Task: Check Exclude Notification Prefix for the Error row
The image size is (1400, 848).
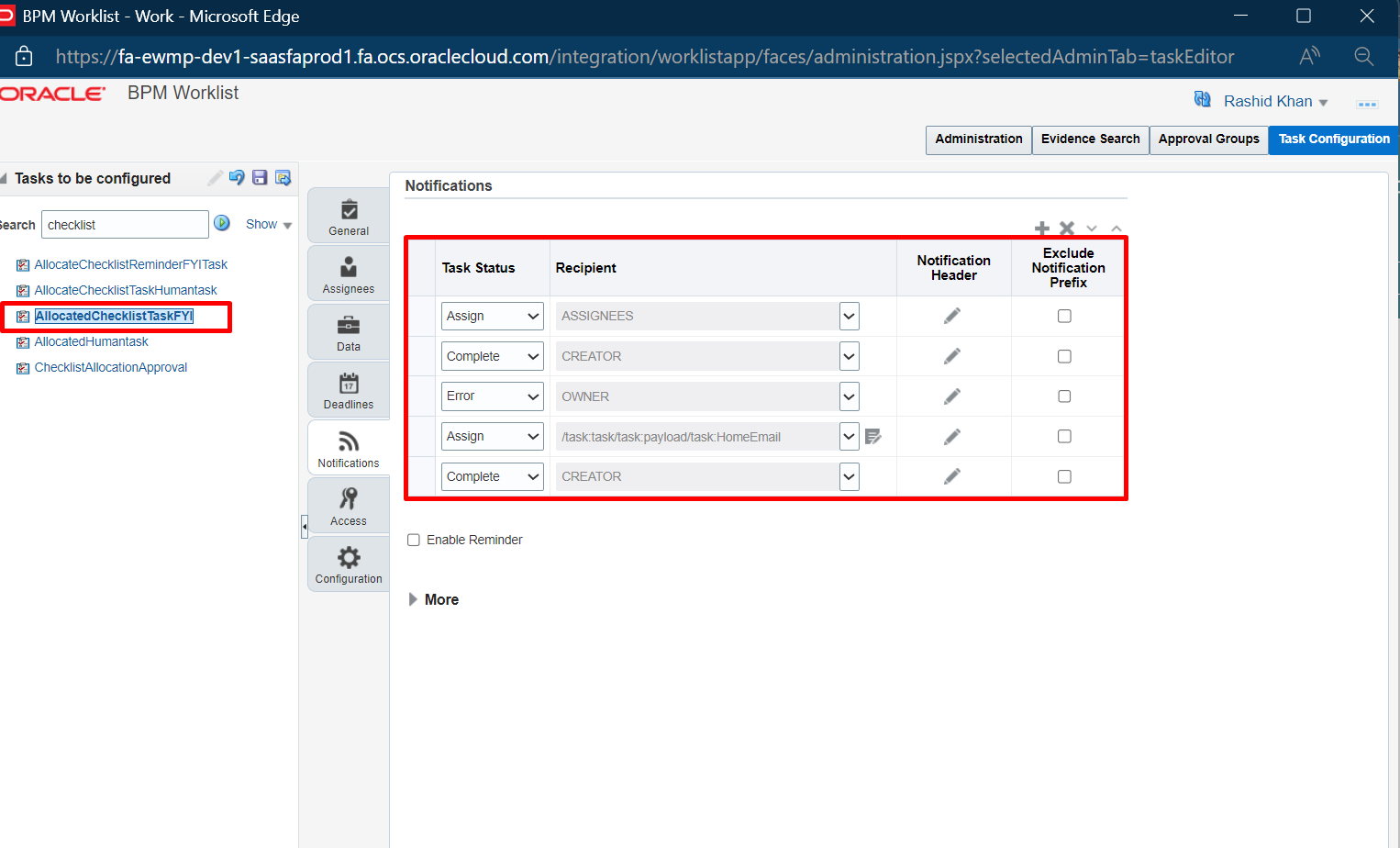Action: (1064, 396)
